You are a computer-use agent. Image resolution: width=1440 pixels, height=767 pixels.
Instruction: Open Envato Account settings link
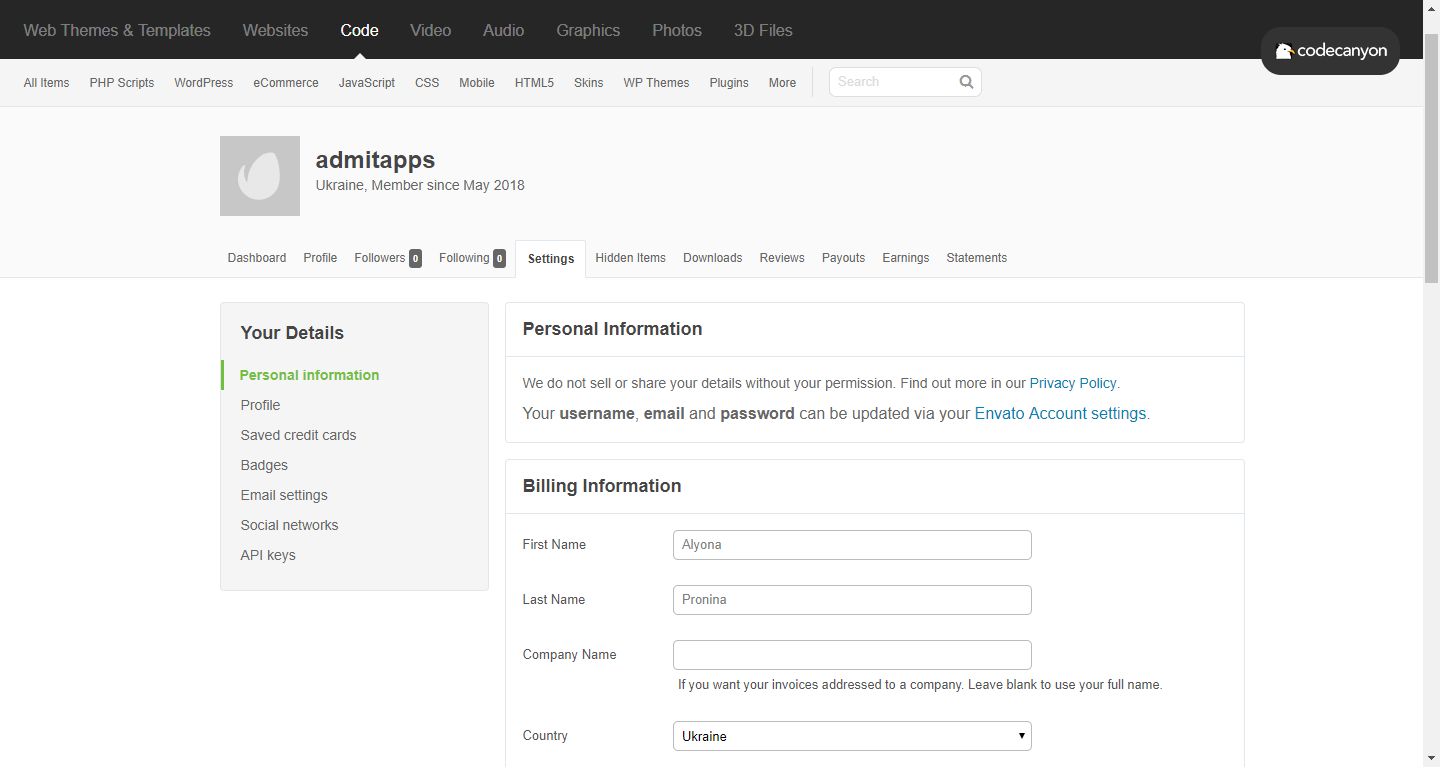coord(1060,413)
